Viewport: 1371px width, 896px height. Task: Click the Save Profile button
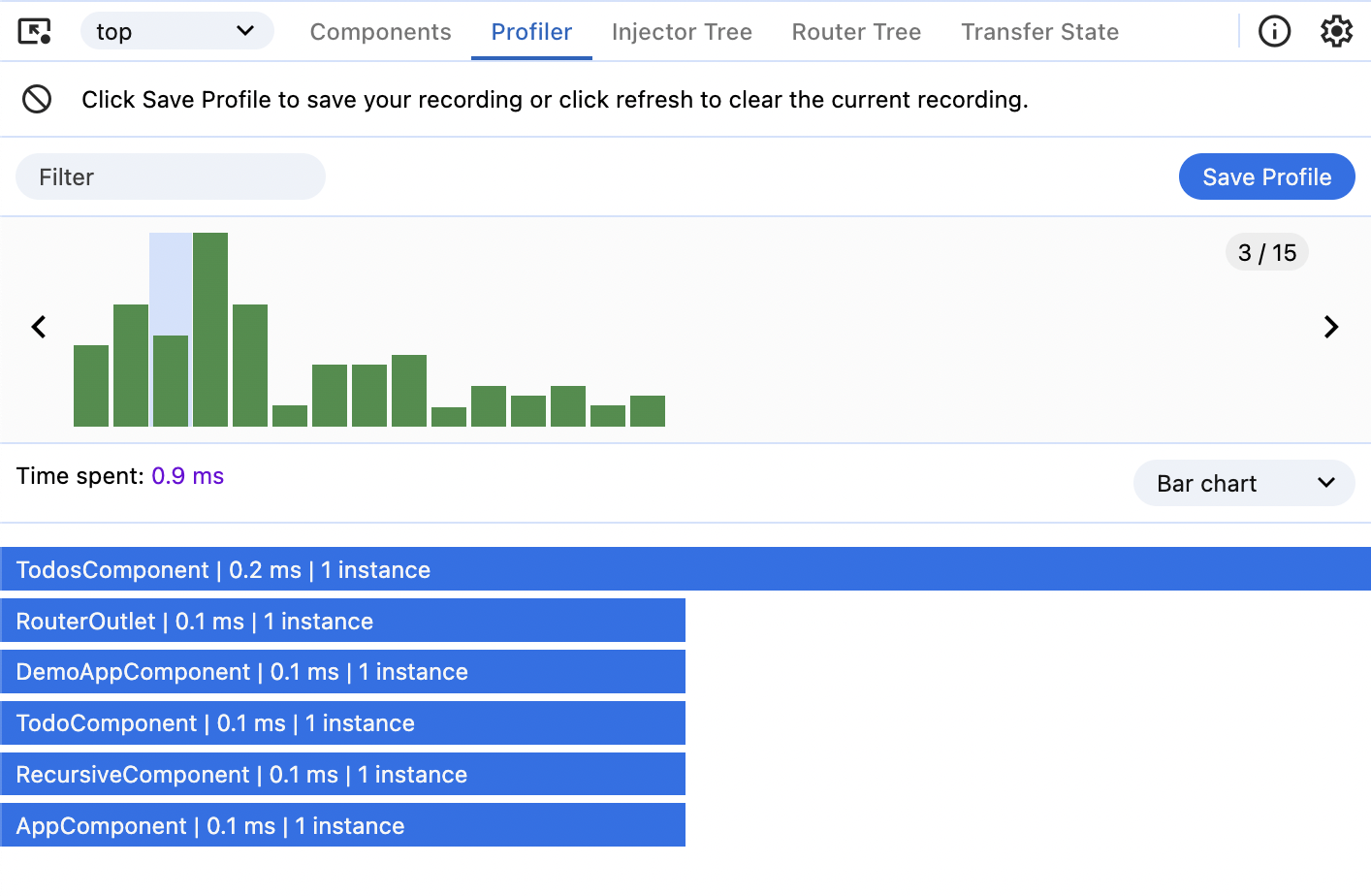click(x=1266, y=176)
